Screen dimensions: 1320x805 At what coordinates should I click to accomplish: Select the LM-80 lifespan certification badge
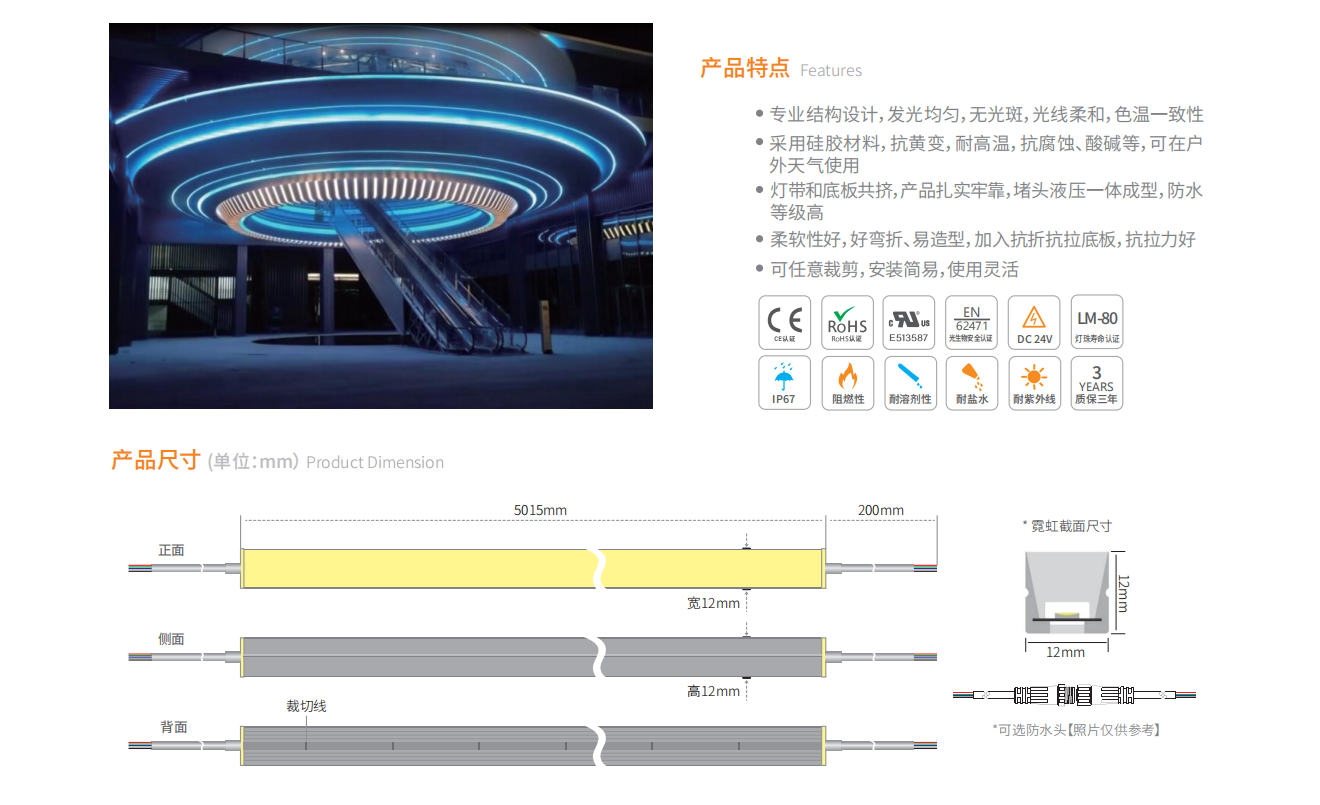1096,322
